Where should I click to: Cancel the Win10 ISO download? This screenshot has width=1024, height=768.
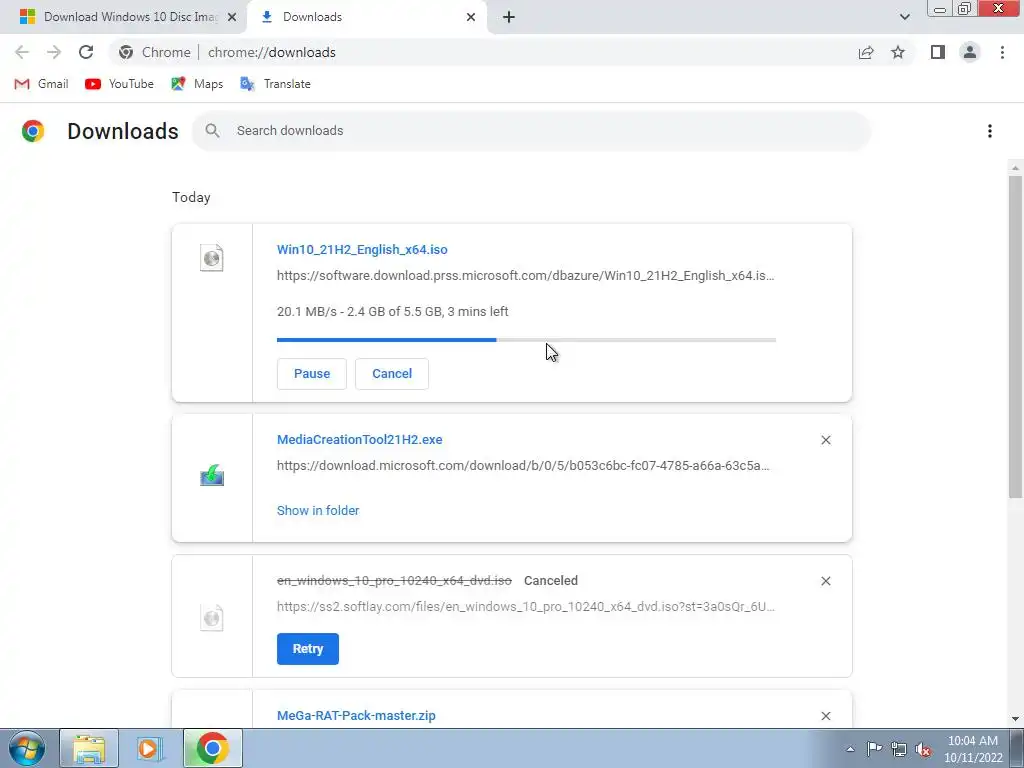(392, 374)
